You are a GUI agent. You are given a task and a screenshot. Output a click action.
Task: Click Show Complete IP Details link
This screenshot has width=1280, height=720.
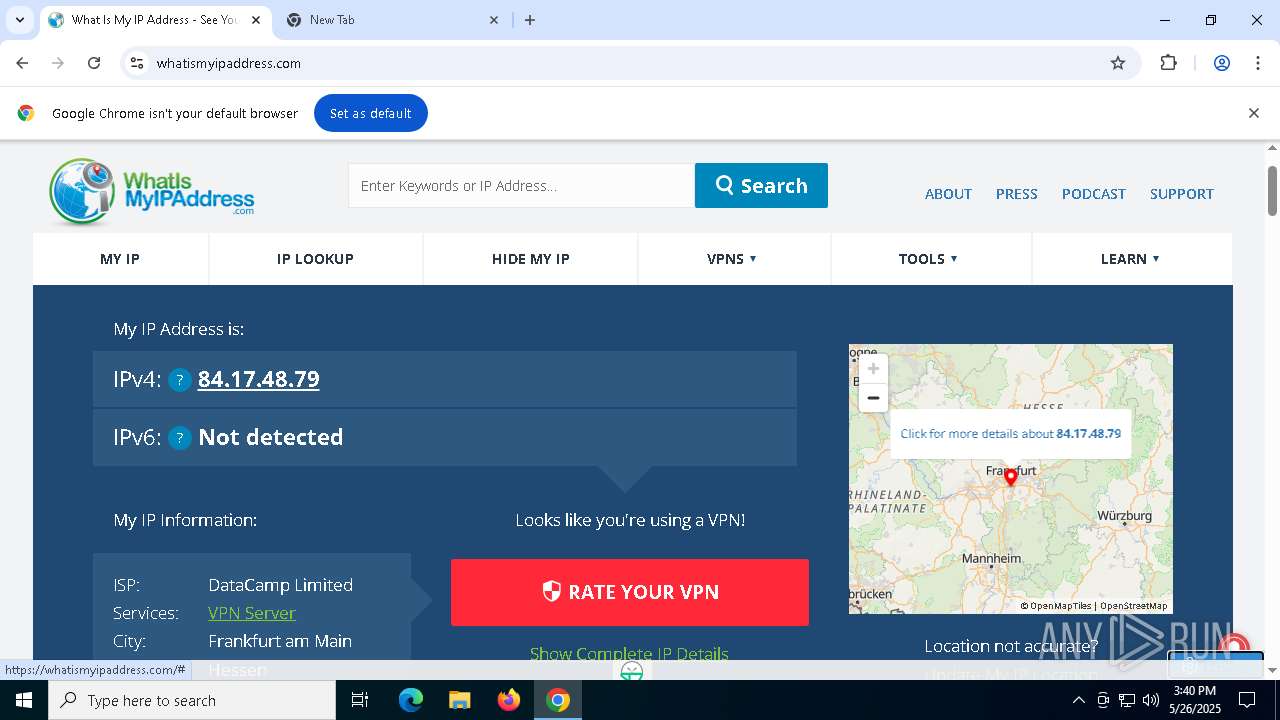tap(629, 654)
